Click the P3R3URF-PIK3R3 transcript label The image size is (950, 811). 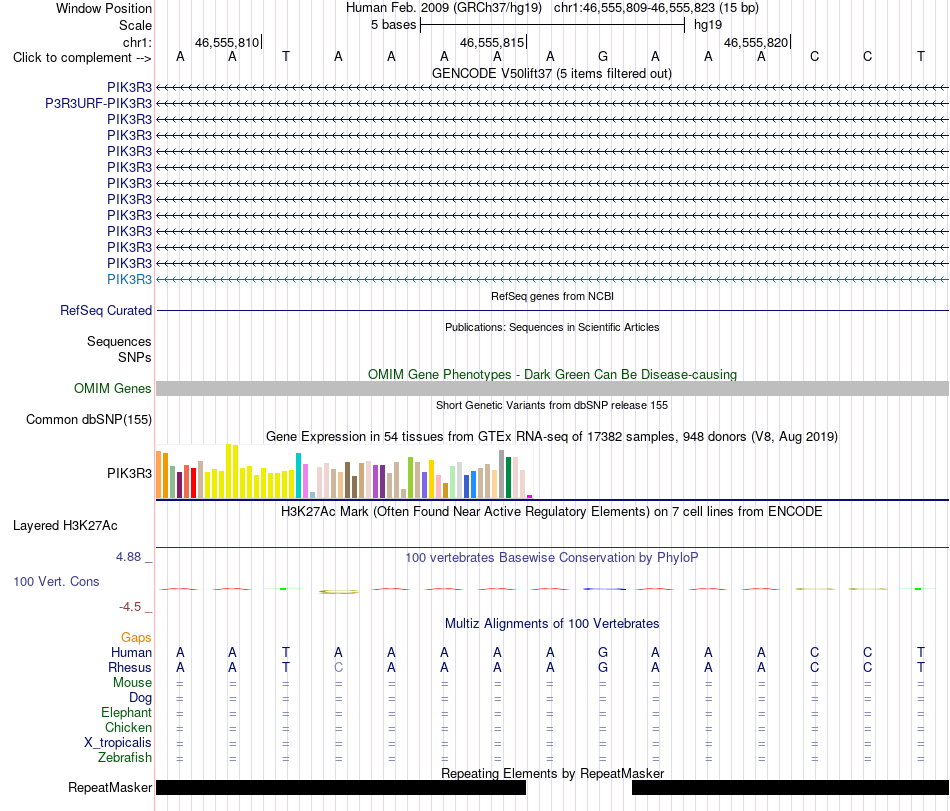point(99,103)
